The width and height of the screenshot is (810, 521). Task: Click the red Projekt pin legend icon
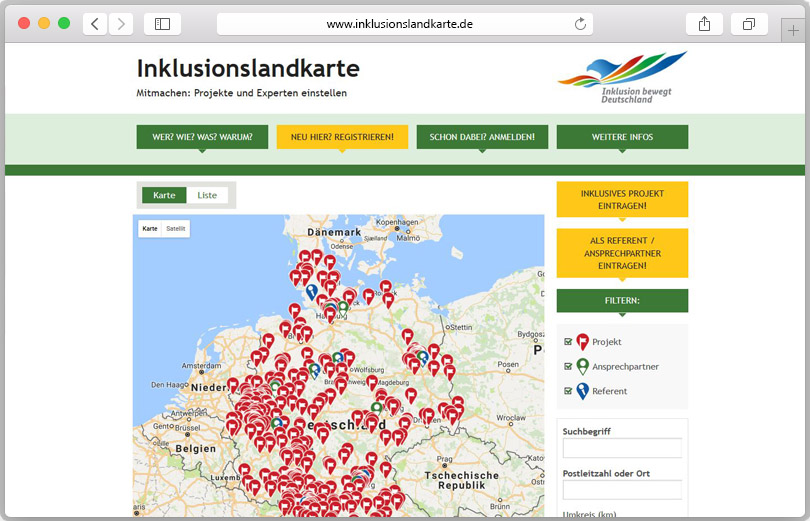(x=582, y=341)
